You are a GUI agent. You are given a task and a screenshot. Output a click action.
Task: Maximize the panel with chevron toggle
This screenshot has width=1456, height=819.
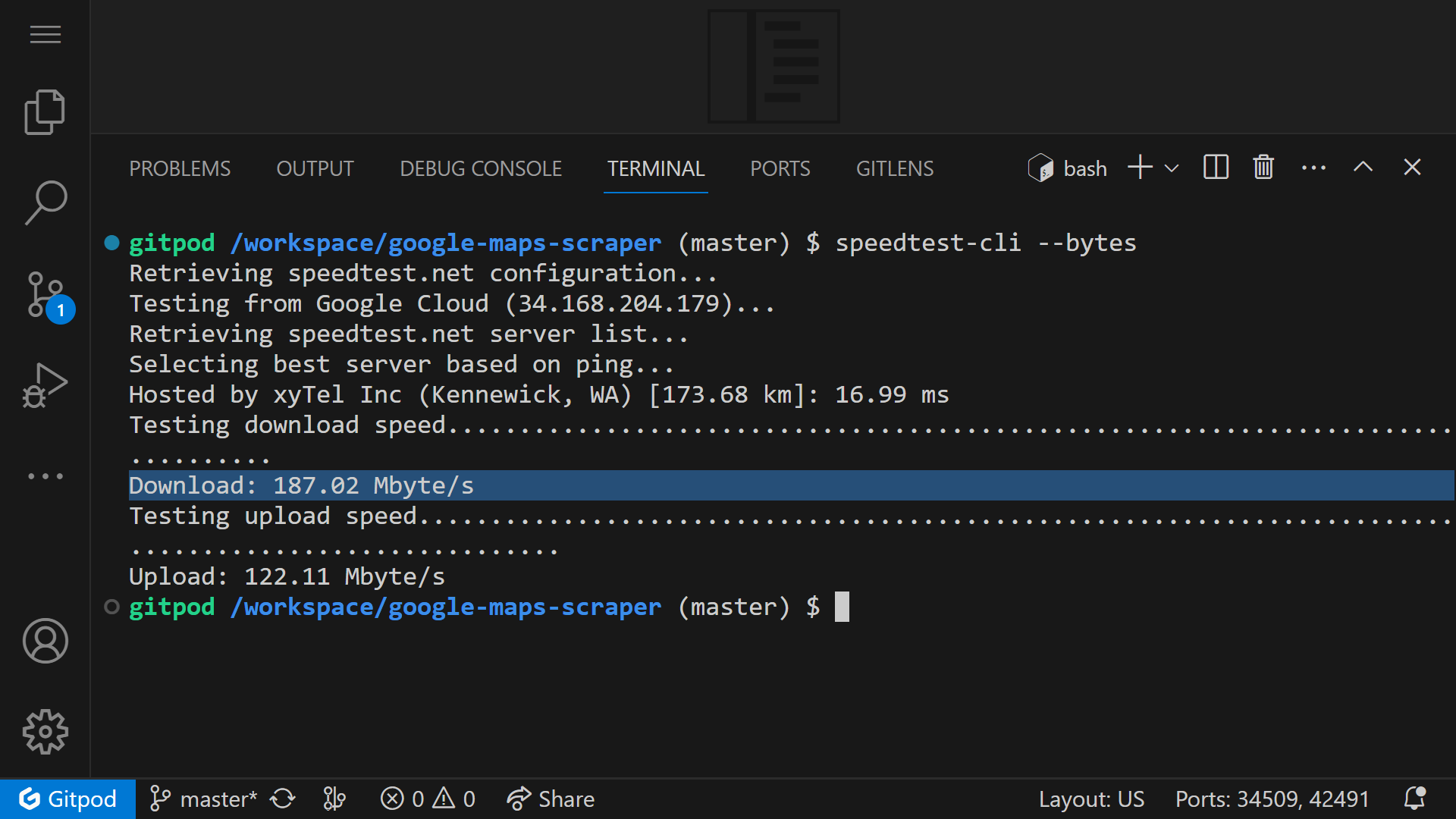[1363, 168]
